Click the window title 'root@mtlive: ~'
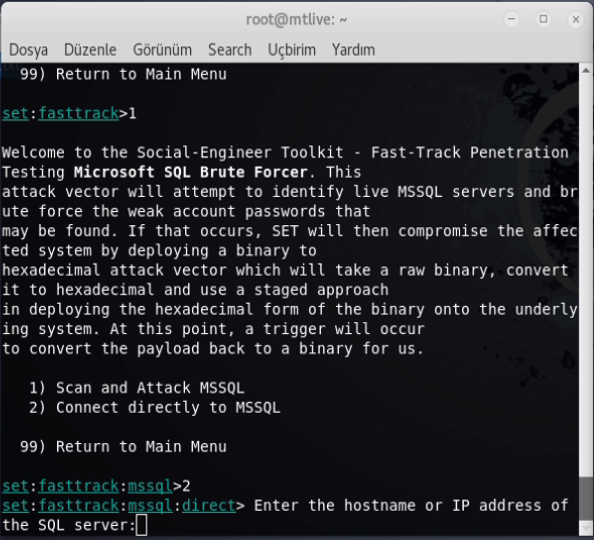 coord(296,19)
